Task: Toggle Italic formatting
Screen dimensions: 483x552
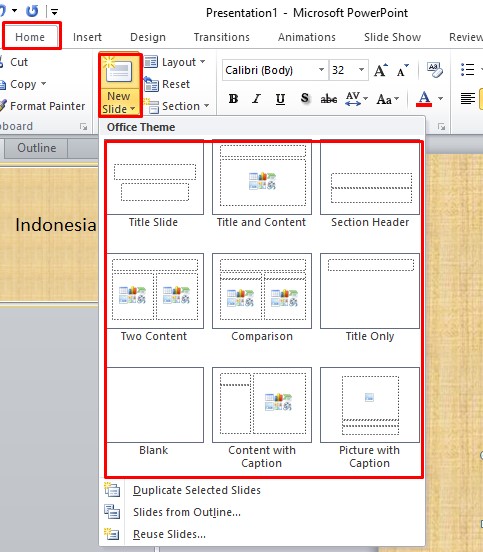Action: (x=257, y=99)
